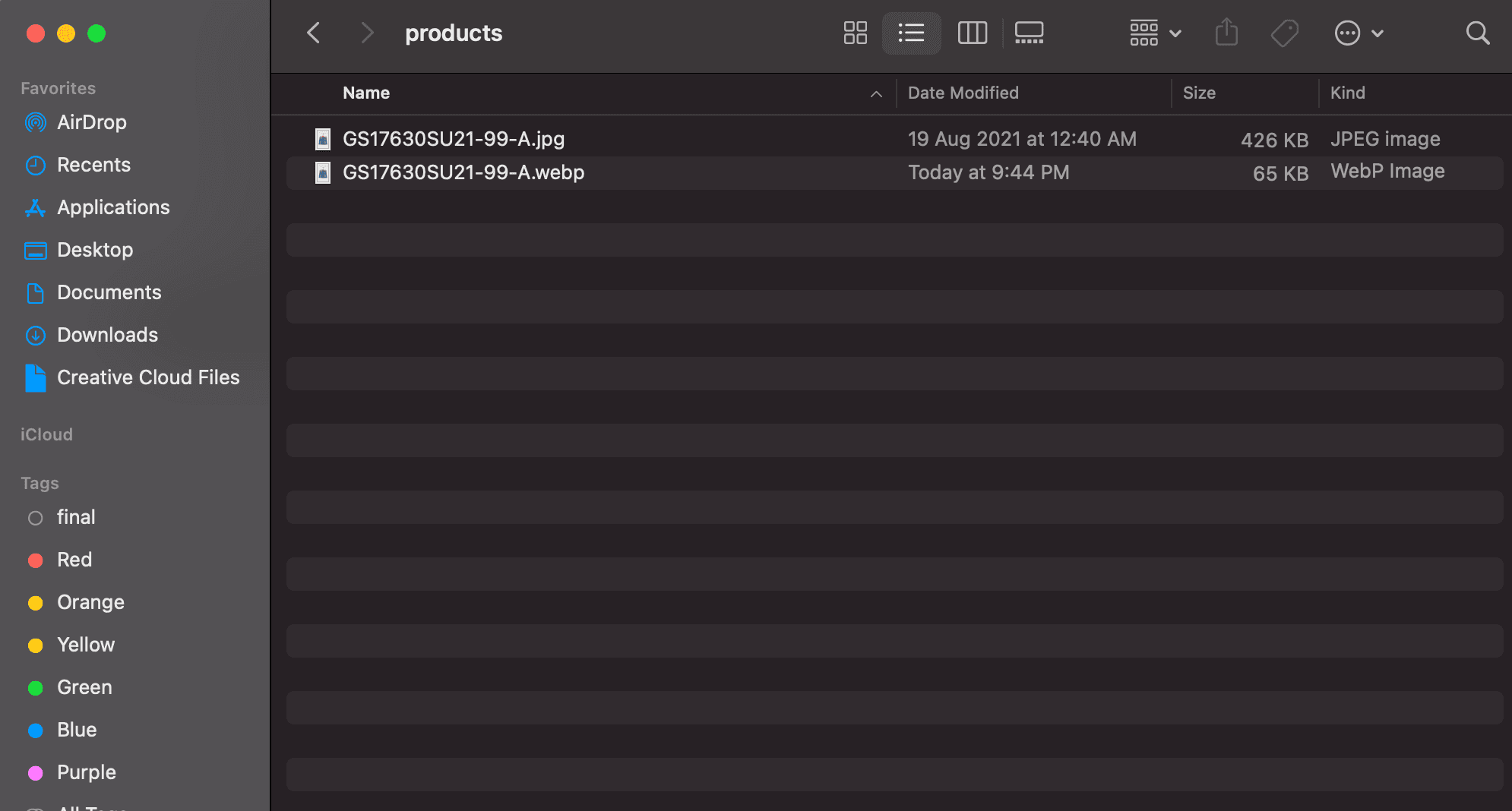This screenshot has height=811, width=1512.
Task: Filter by the Purple tag
Action: 86,772
